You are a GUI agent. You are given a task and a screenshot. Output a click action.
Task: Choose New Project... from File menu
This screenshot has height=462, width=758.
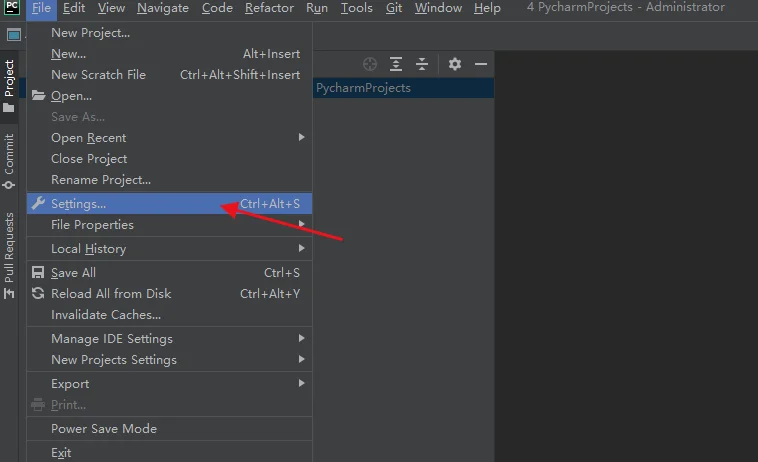tap(169, 33)
